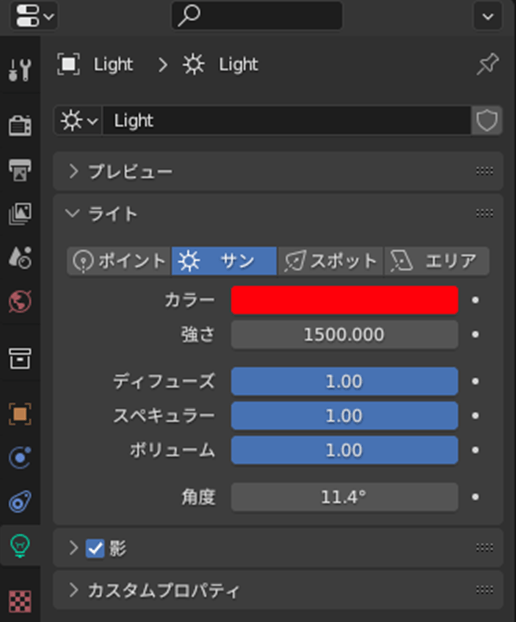516x622 pixels.
Task: Expand the 影 panel
Action: [x=74, y=548]
